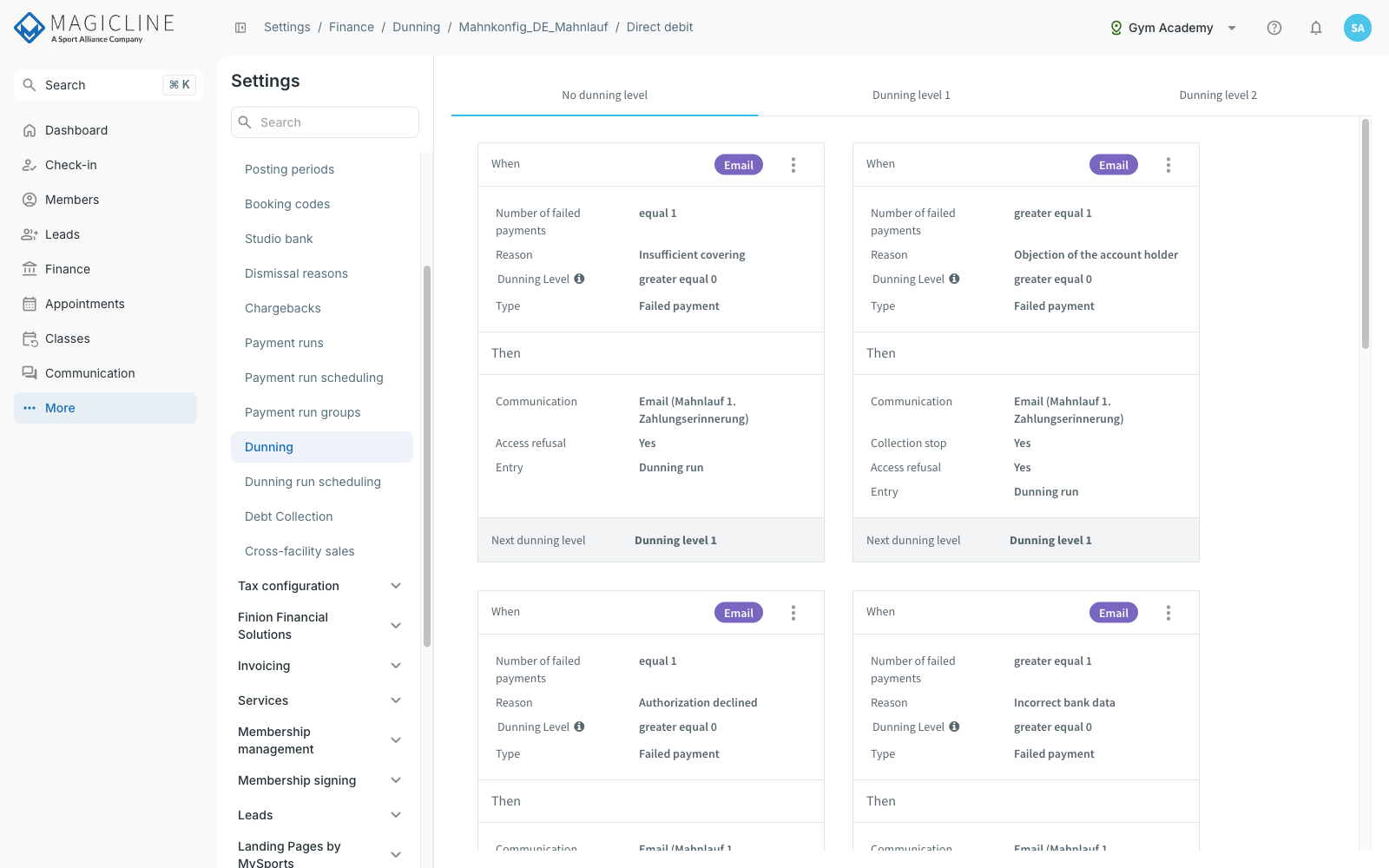Screen dimensions: 1389x868
Task: Expand the Membership management section
Action: pyautogui.click(x=396, y=740)
